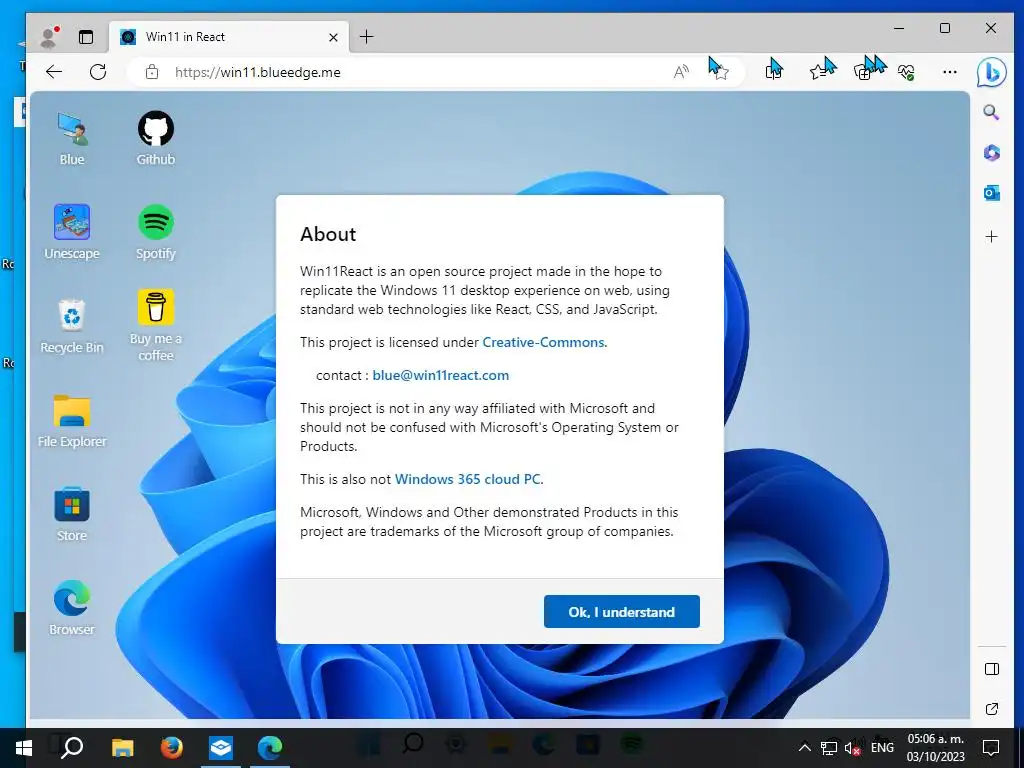Expand hidden system tray icons
The image size is (1024, 768).
(805, 748)
